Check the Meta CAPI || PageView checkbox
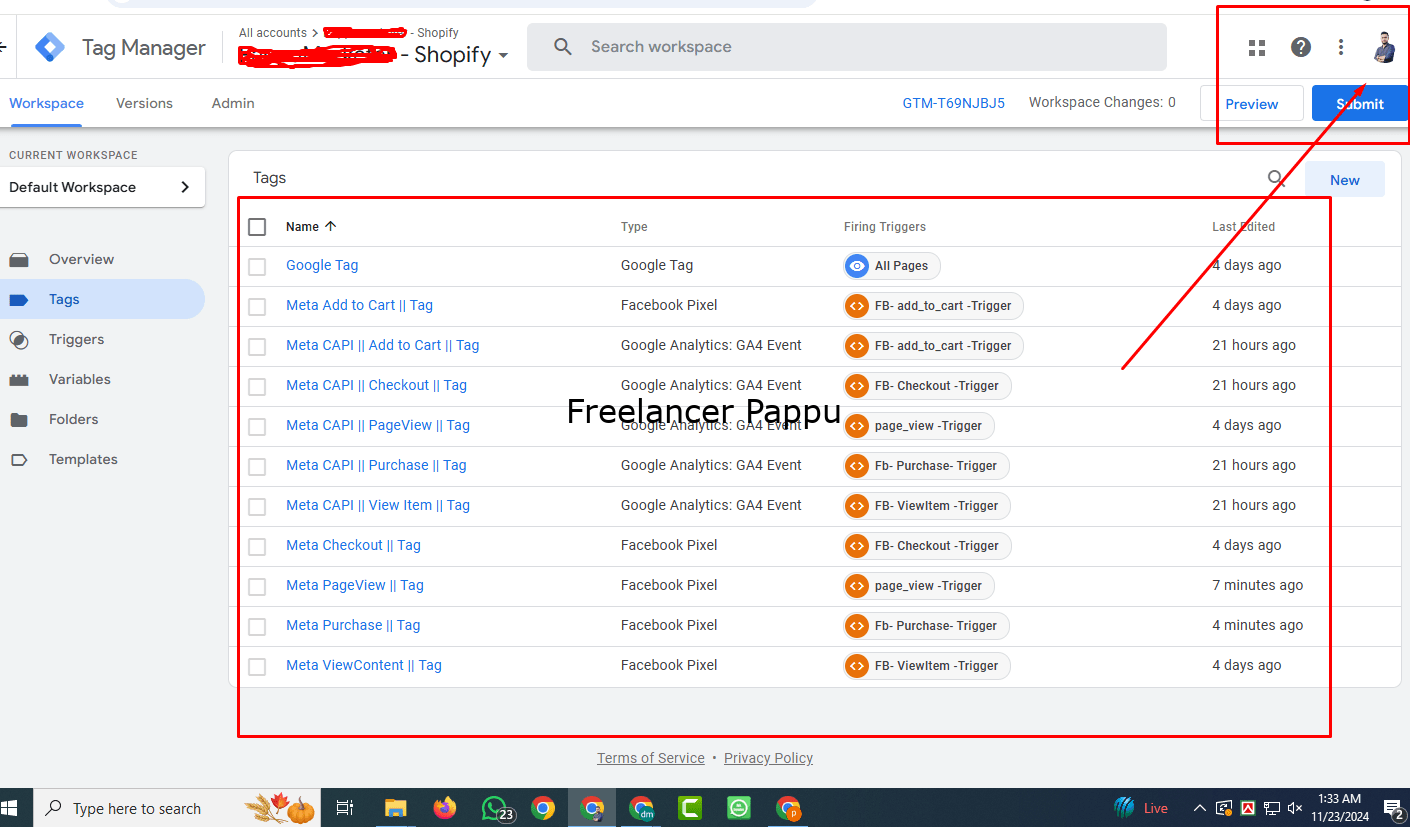The height and width of the screenshot is (827, 1410). pos(257,427)
